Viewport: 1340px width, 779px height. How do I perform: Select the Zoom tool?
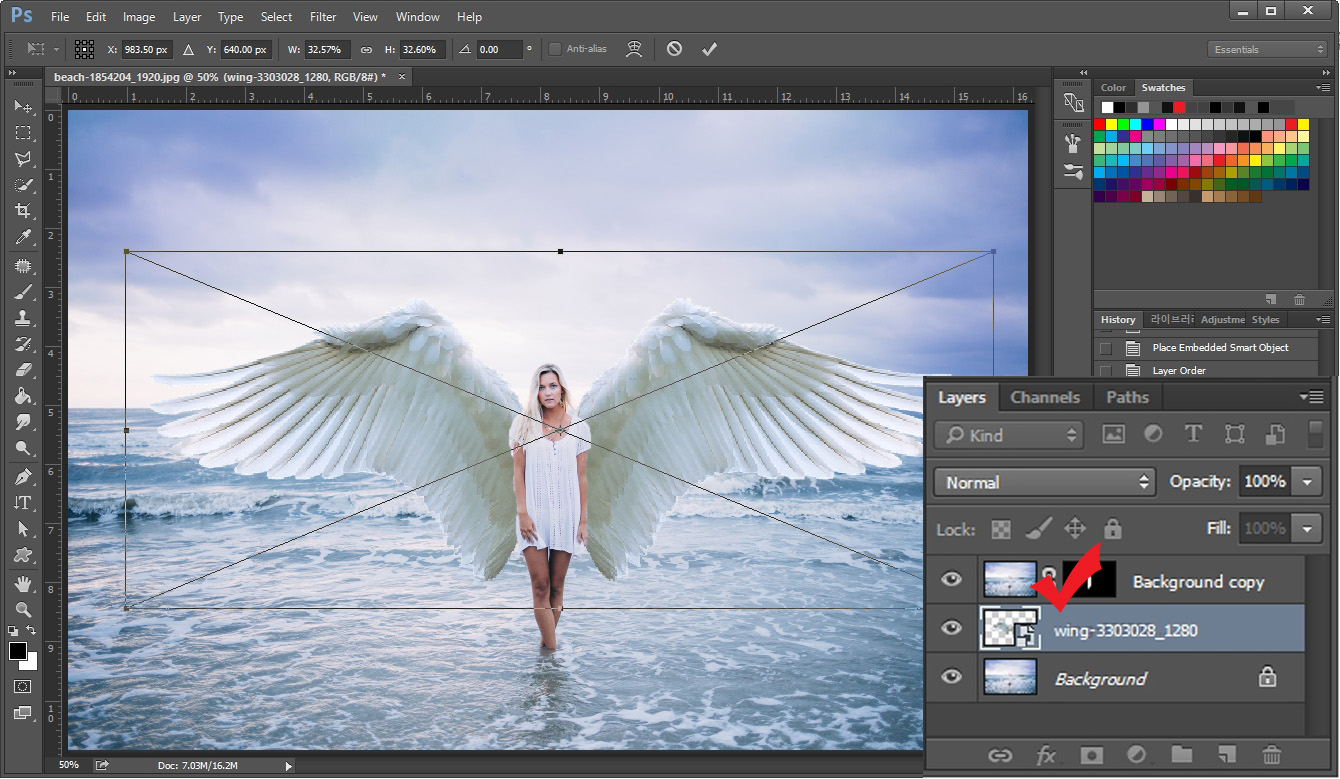[22, 608]
